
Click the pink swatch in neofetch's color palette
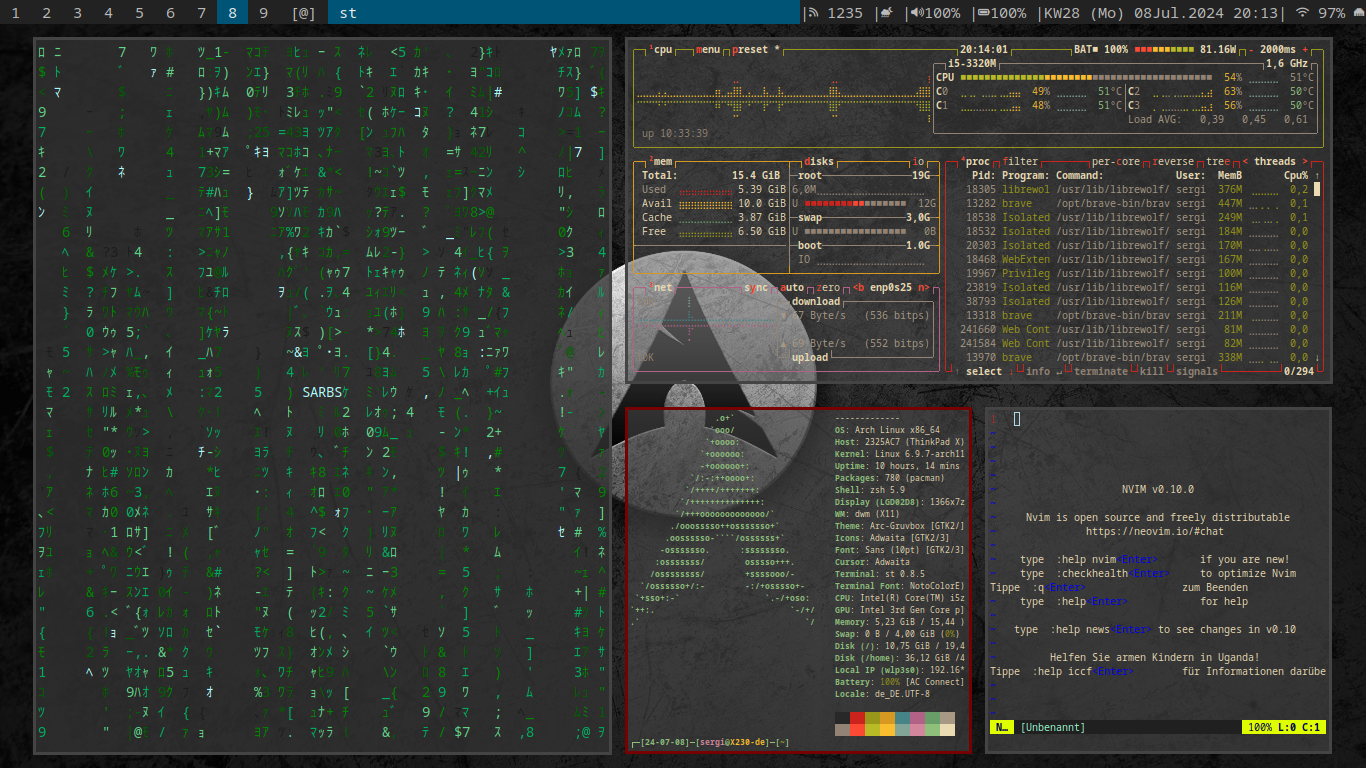pyautogui.click(x=917, y=718)
